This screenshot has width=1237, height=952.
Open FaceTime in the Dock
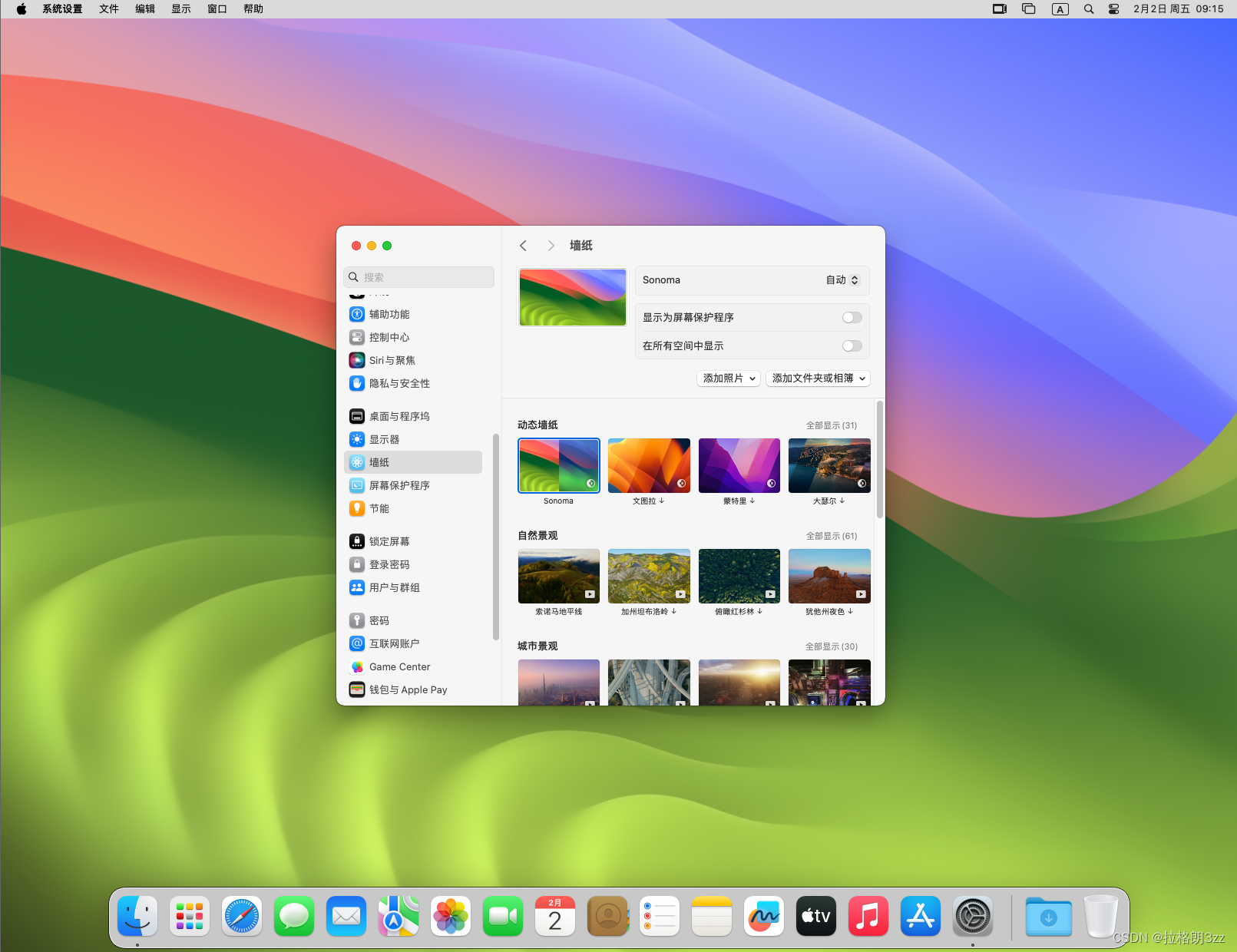click(503, 916)
